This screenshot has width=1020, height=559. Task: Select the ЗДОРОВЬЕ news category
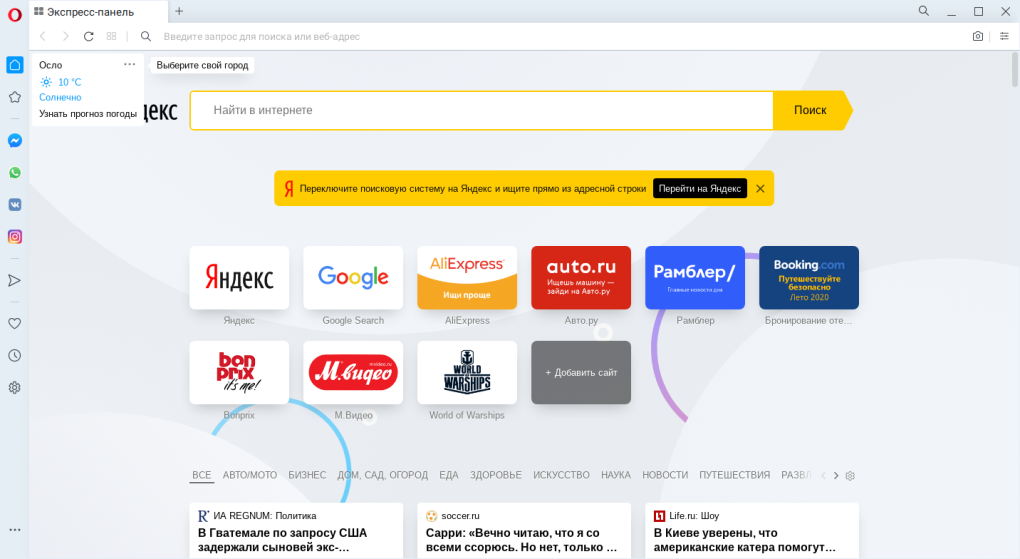[x=496, y=475]
